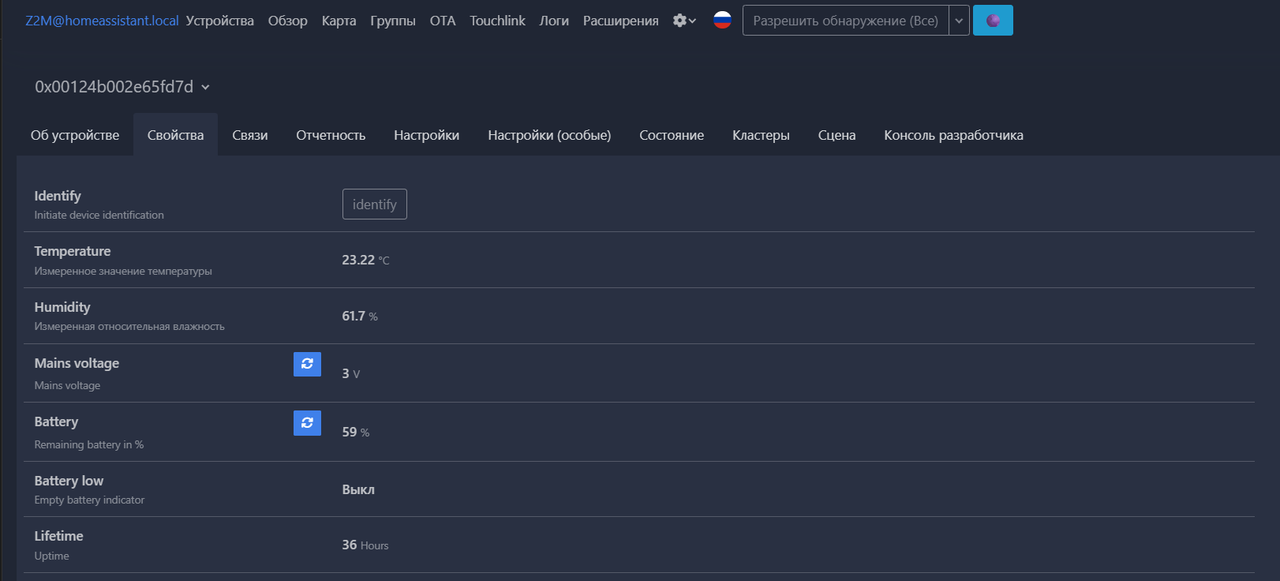Click the Lifetime property label
The height and width of the screenshot is (581, 1280).
tap(59, 536)
